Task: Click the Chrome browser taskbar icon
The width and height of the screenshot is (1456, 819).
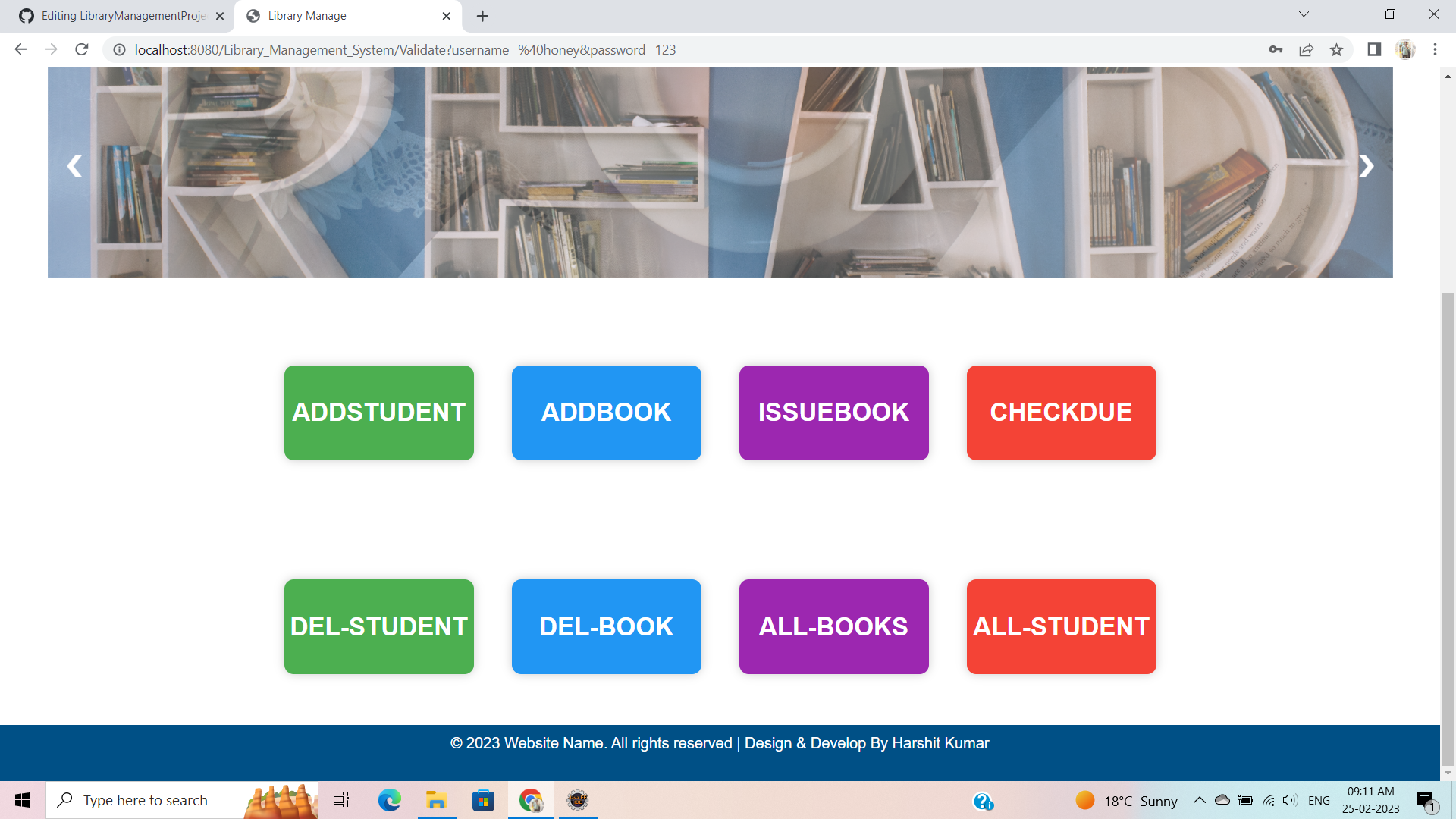Action: click(531, 800)
